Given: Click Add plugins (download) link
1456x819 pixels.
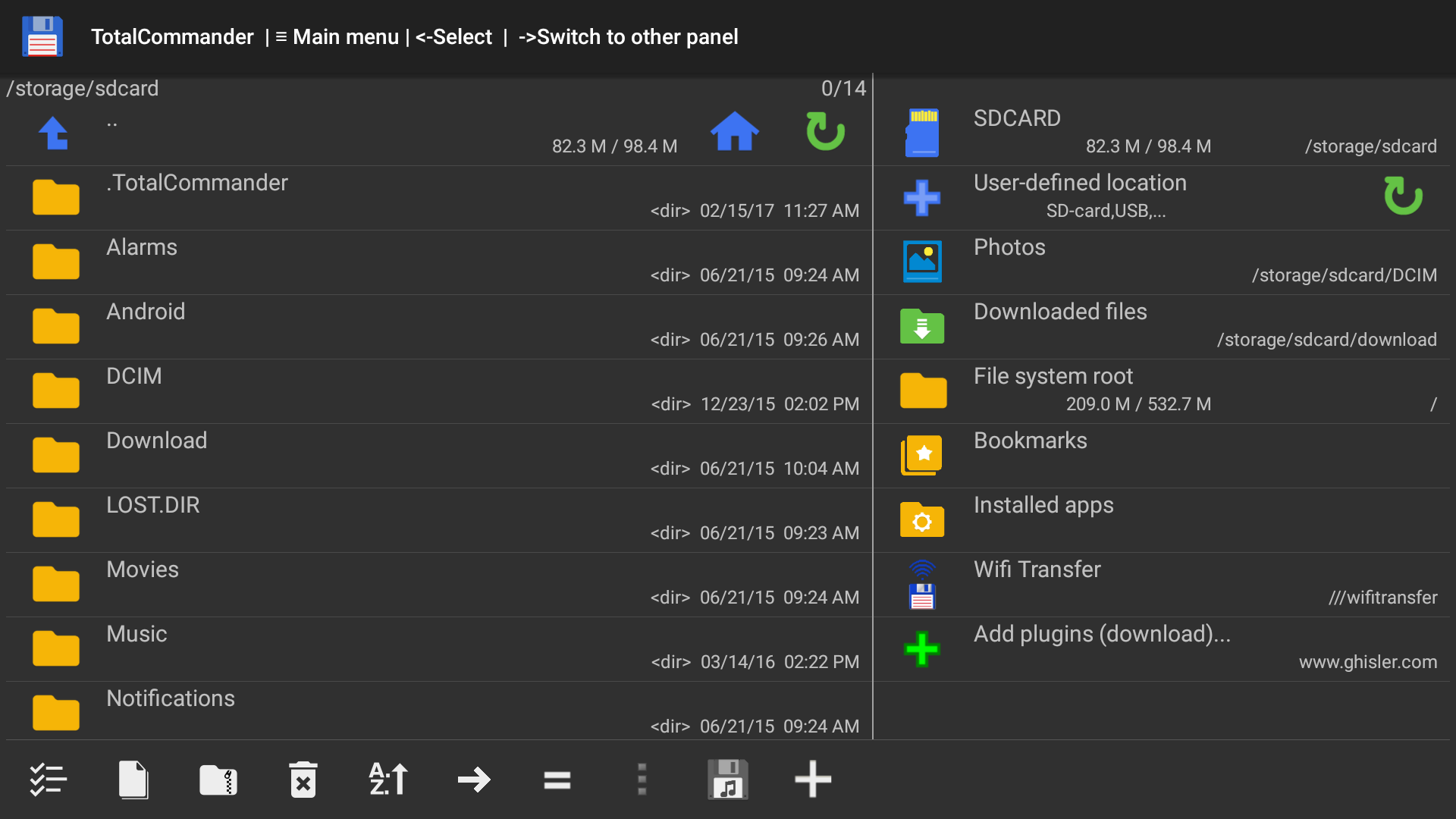Looking at the screenshot, I should click(1101, 635).
